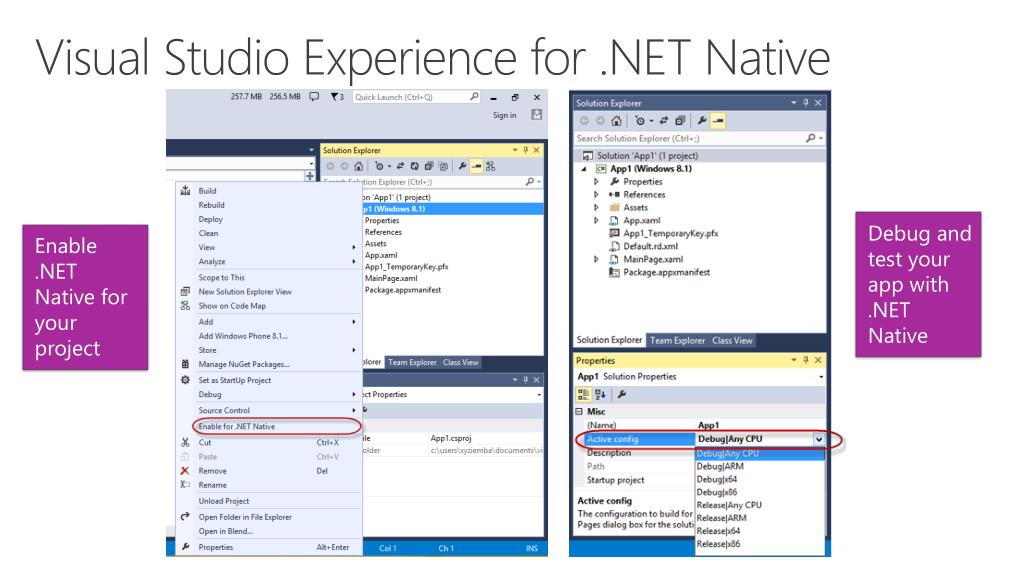Click Sync with Active Document in yellow Solution Explorer

click(400, 166)
